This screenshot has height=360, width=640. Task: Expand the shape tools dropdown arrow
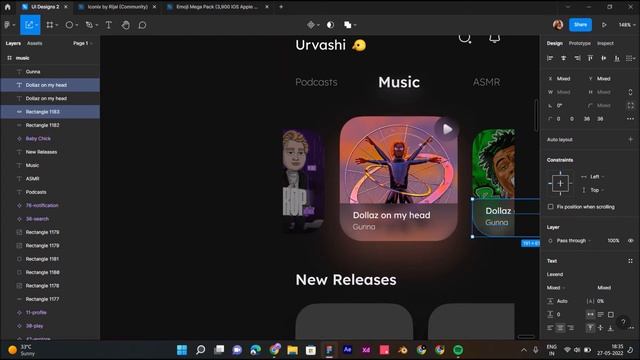click(x=76, y=25)
